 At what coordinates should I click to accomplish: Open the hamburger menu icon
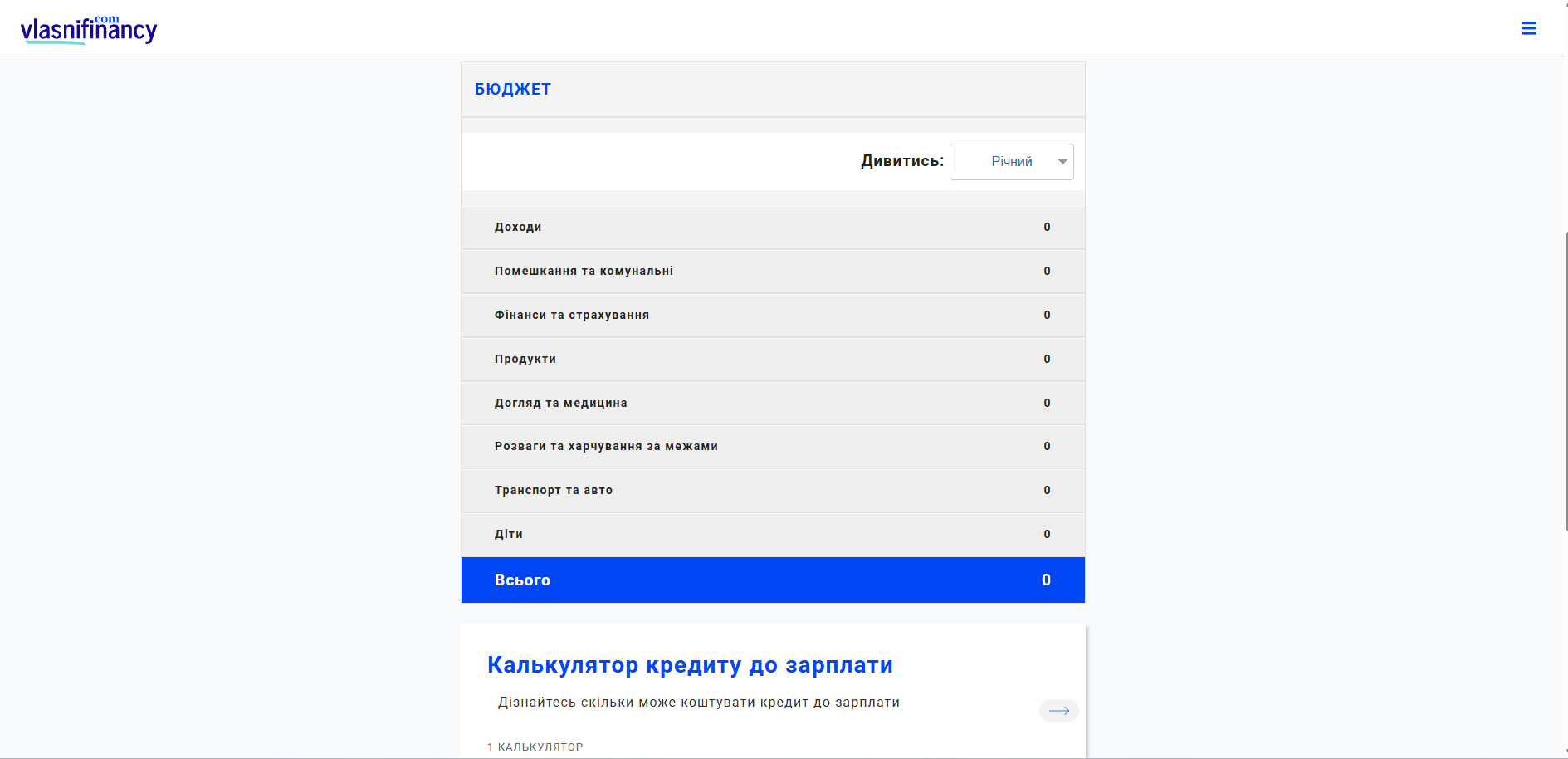click(x=1528, y=29)
